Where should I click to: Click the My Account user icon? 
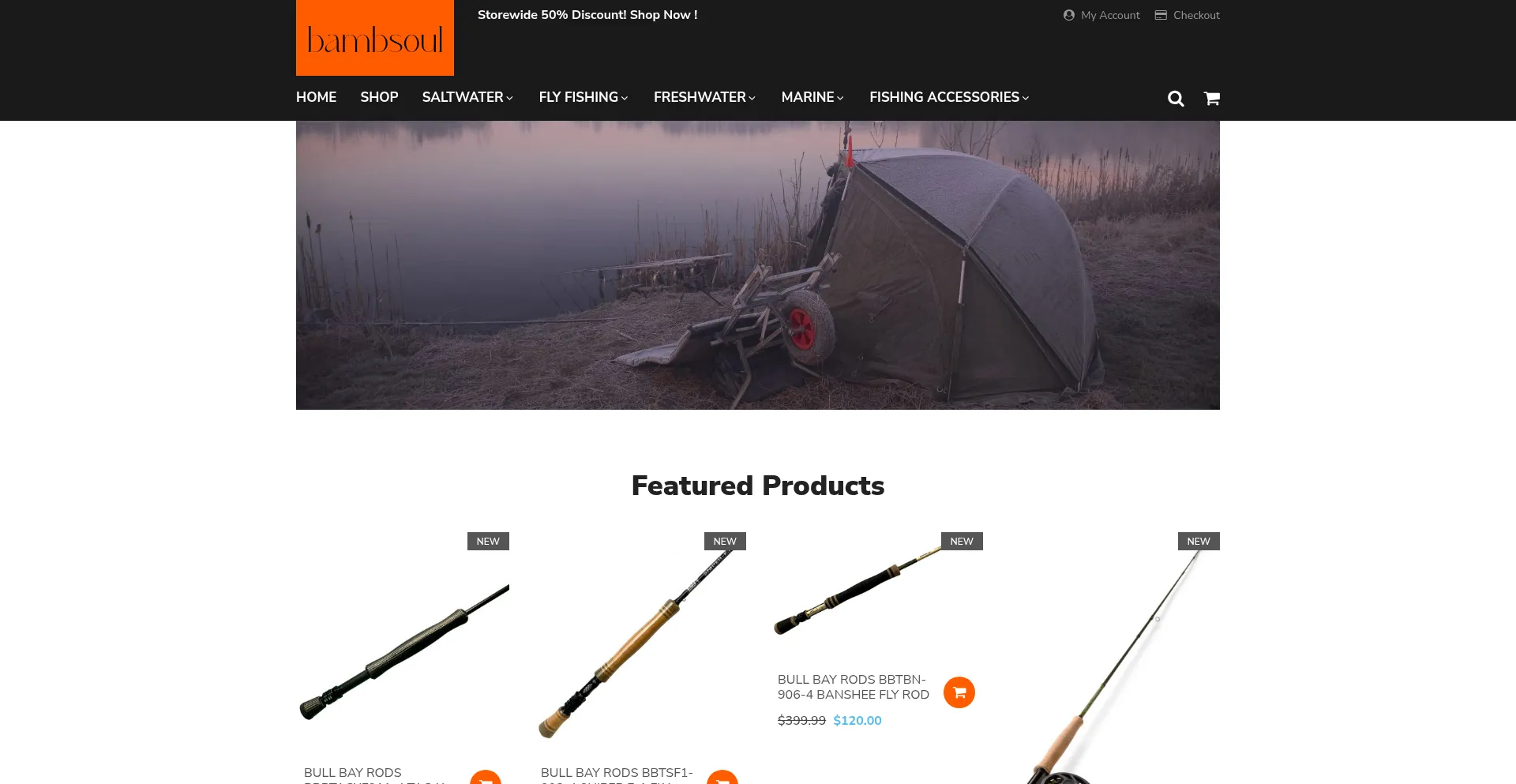click(x=1069, y=15)
